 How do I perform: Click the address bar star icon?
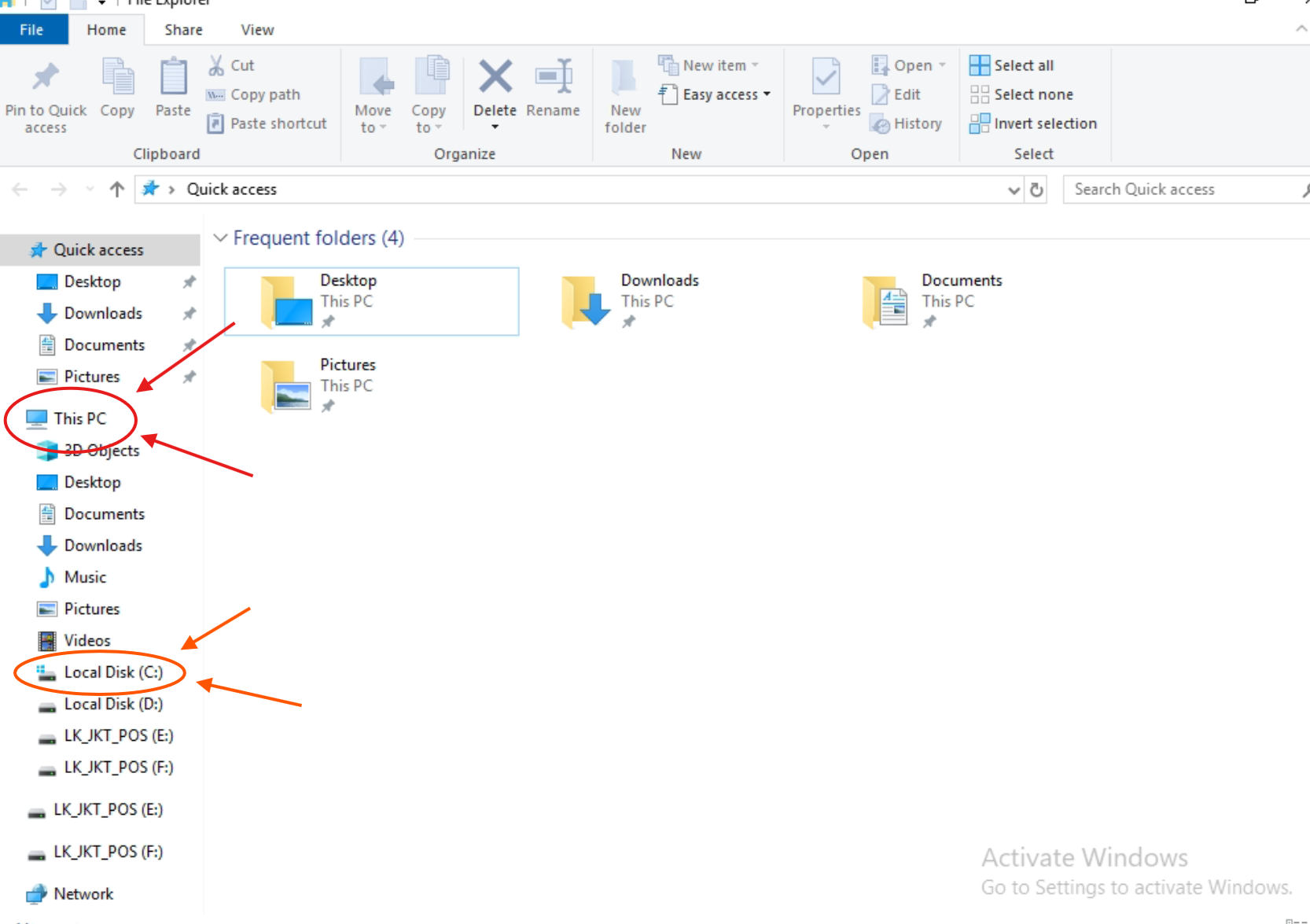pyautogui.click(x=150, y=189)
